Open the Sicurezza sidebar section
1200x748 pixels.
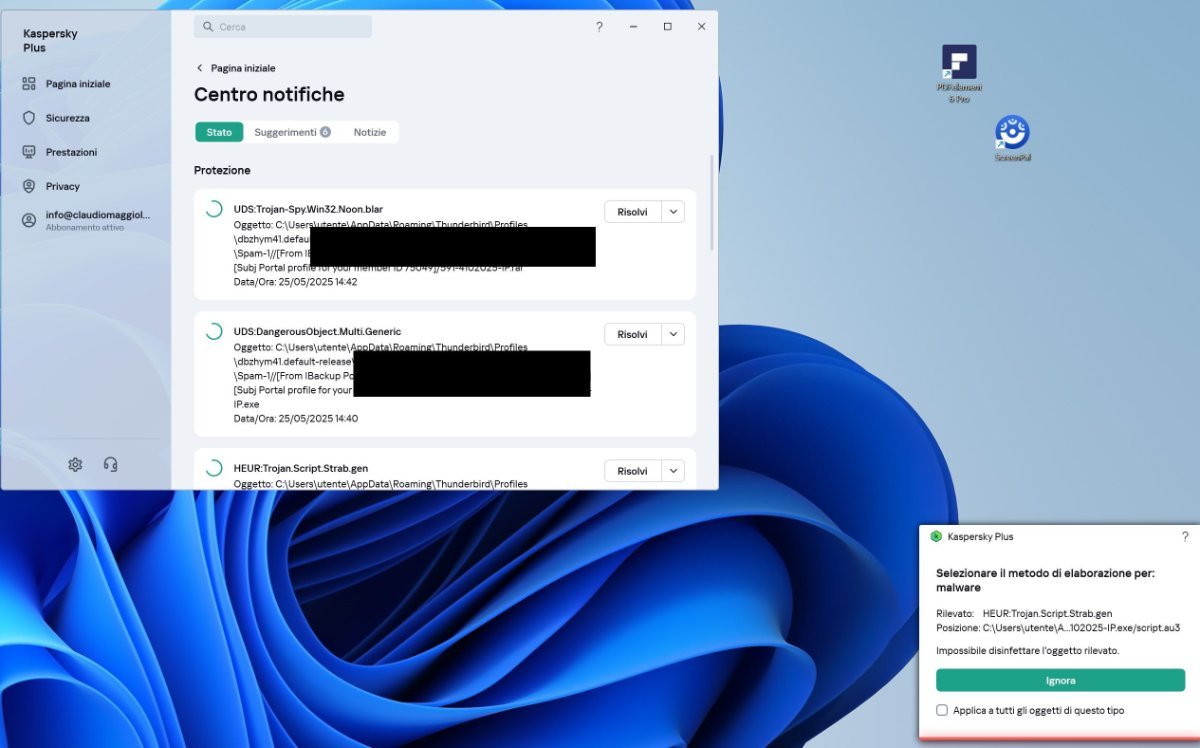tap(67, 118)
